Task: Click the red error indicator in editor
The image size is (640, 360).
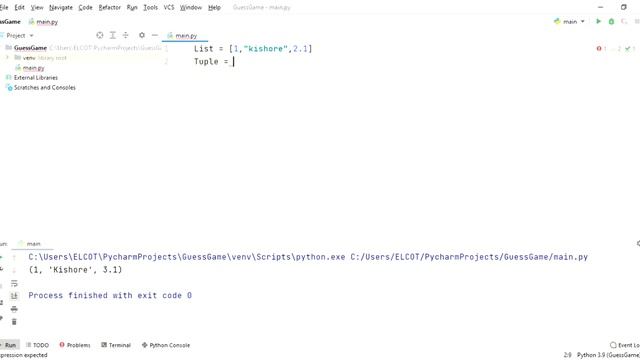Action: pos(601,49)
